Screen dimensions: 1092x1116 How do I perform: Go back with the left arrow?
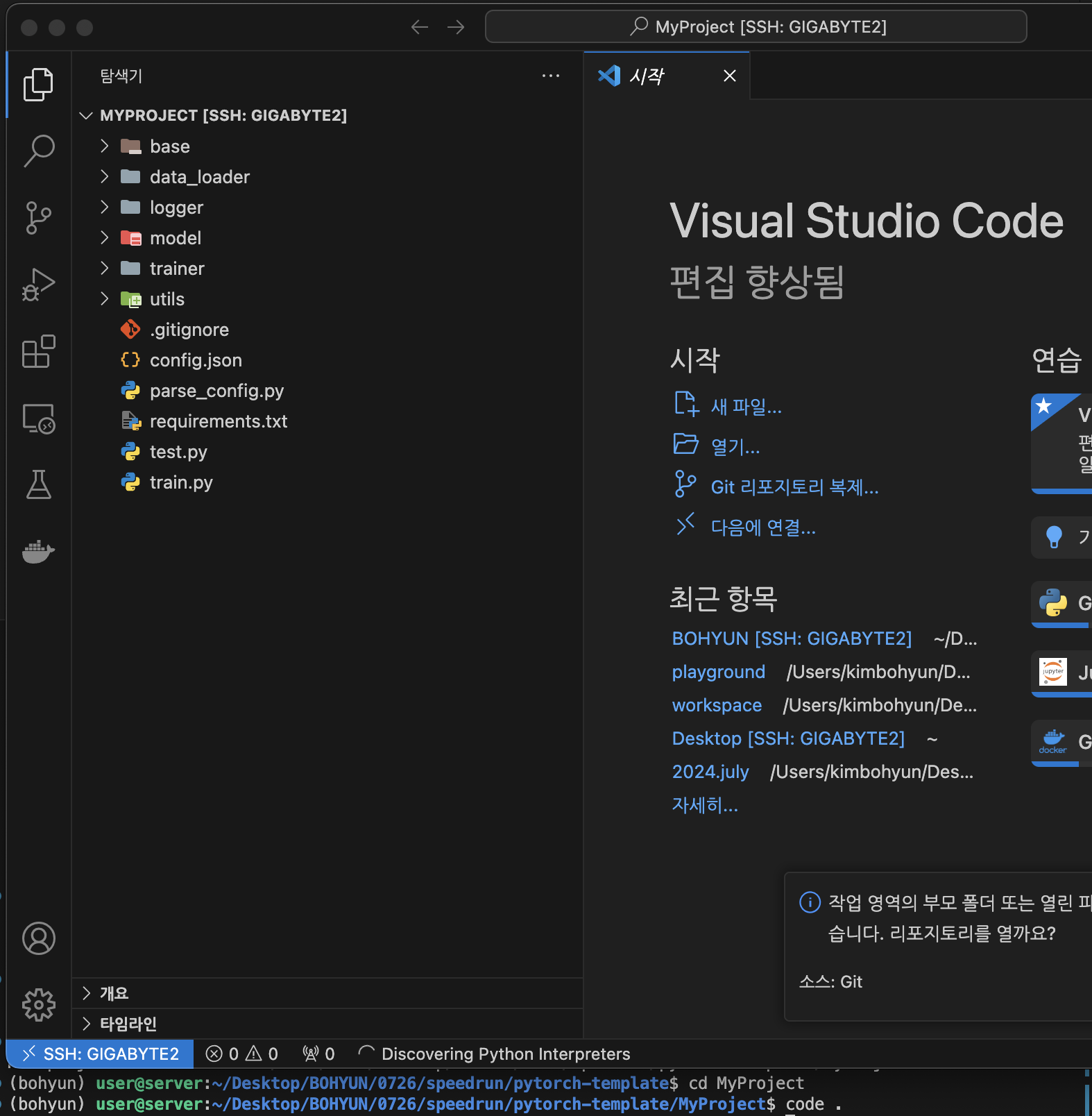coord(420,27)
